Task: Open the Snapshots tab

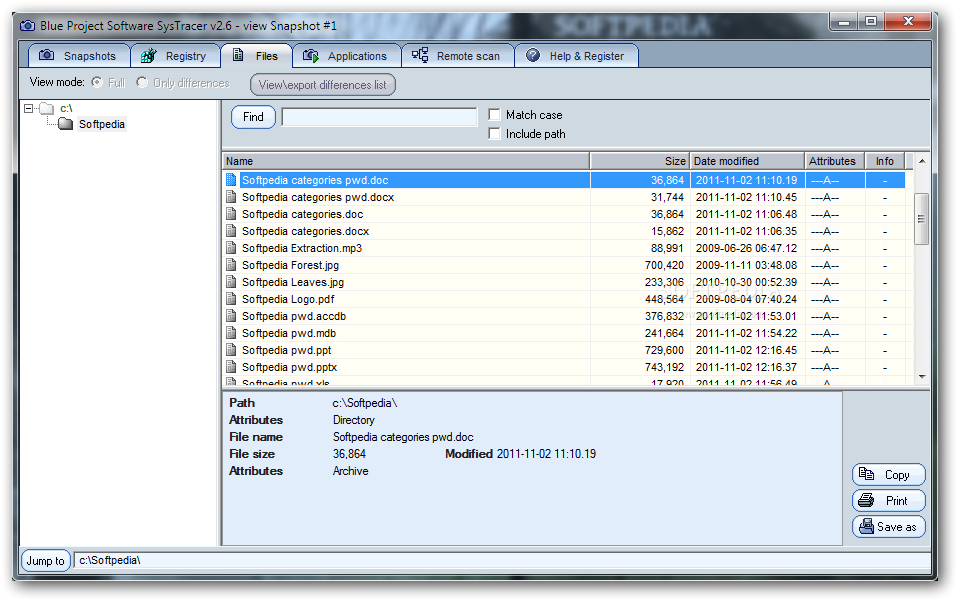Action: 79,56
